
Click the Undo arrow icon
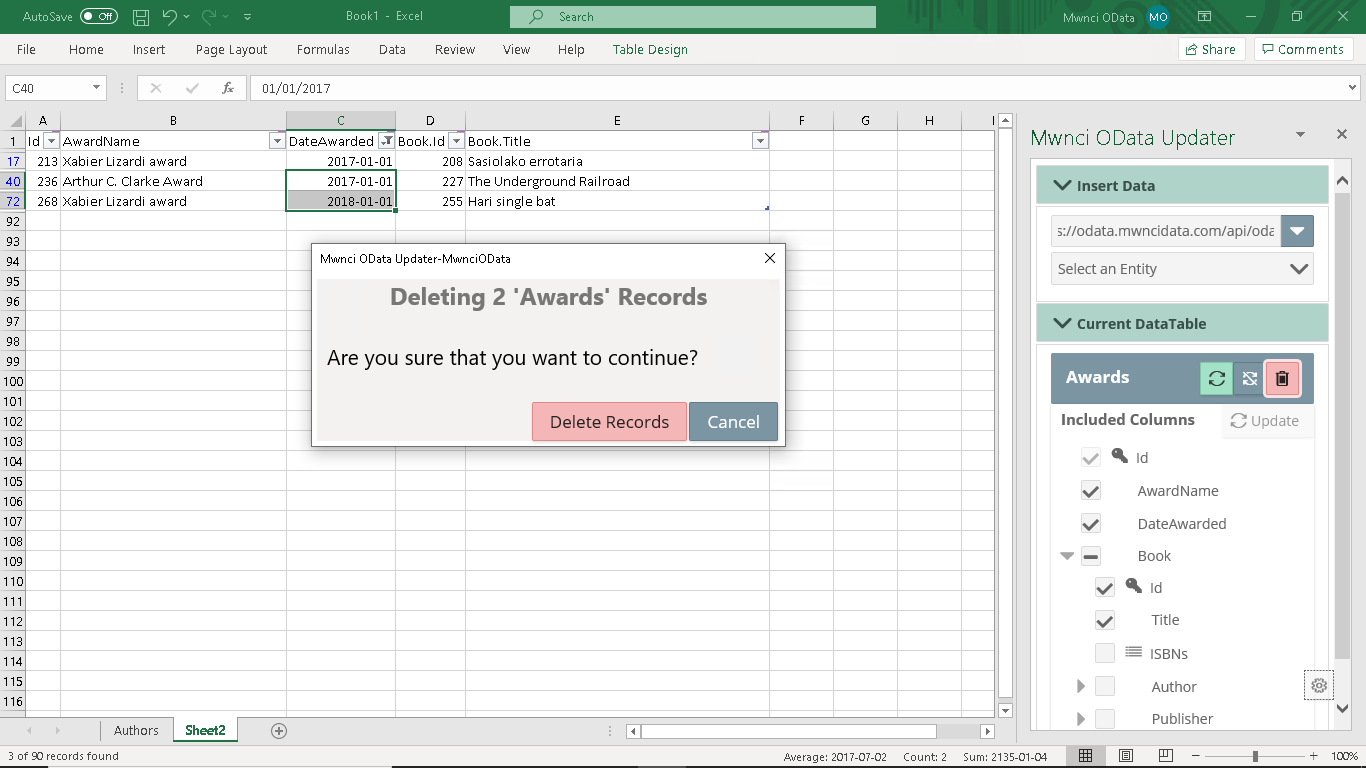170,17
